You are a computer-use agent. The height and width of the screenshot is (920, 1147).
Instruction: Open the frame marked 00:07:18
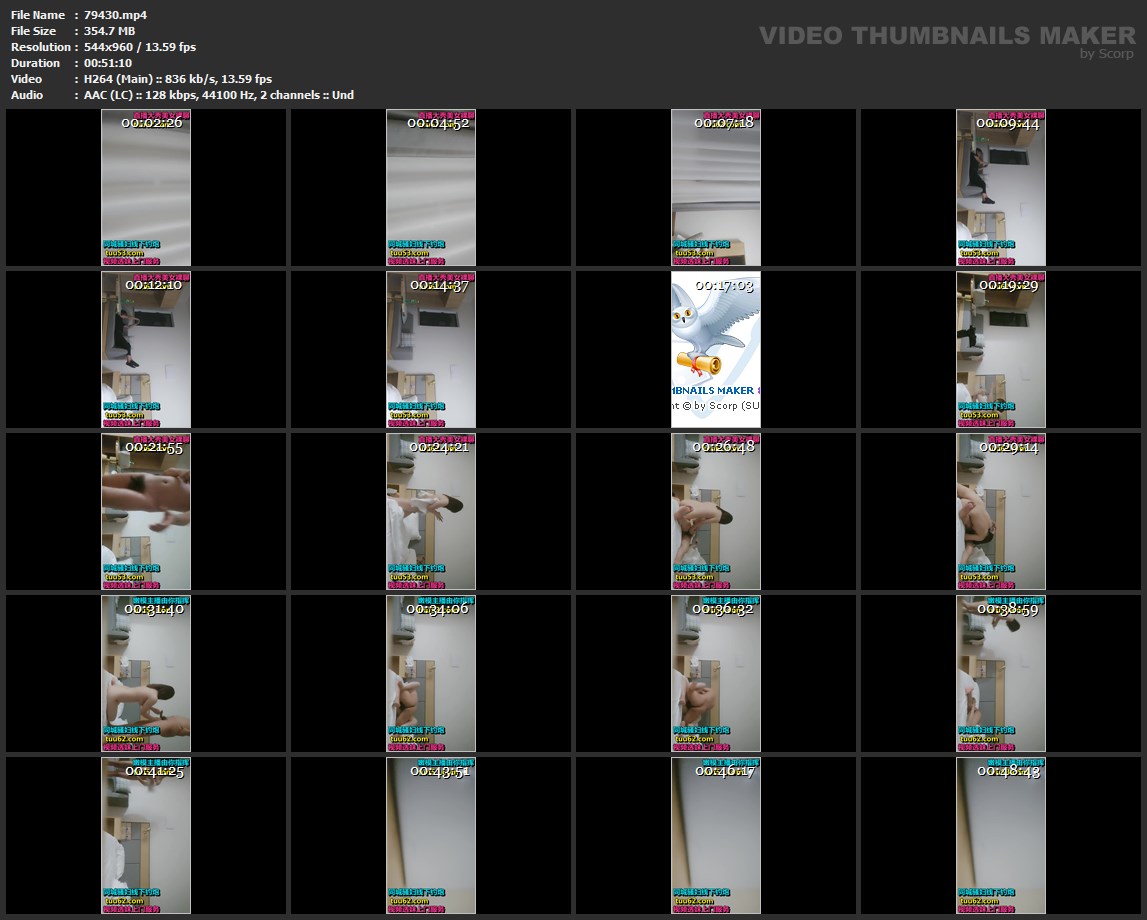coord(716,187)
